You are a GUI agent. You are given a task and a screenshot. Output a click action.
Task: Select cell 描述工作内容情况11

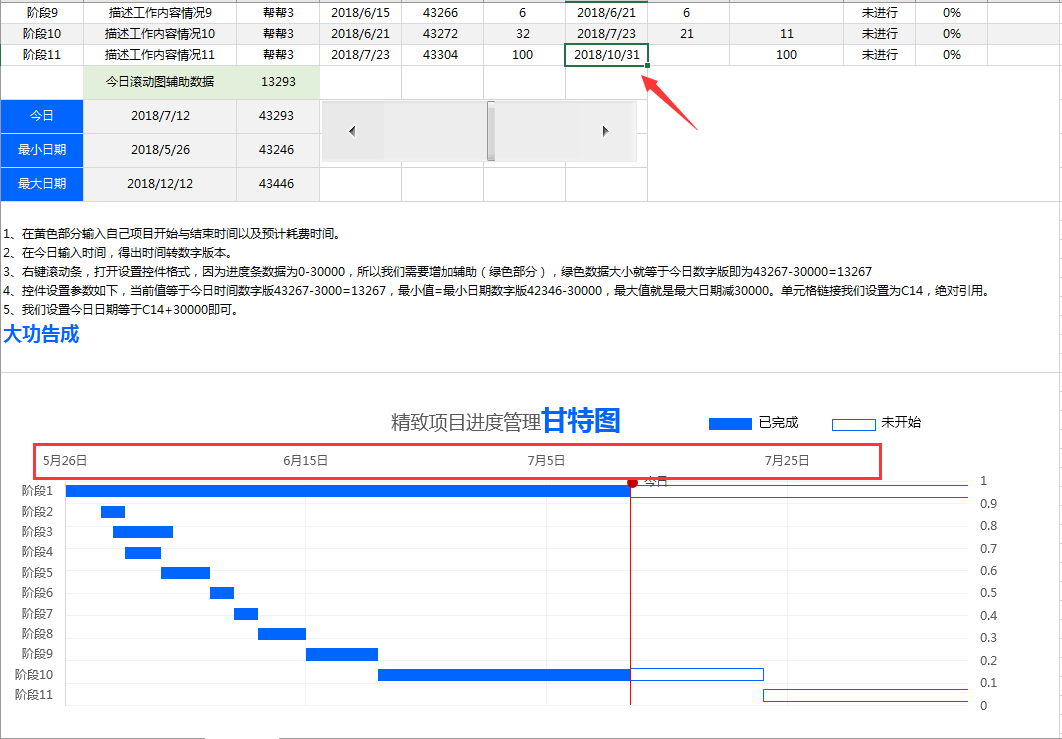point(160,55)
